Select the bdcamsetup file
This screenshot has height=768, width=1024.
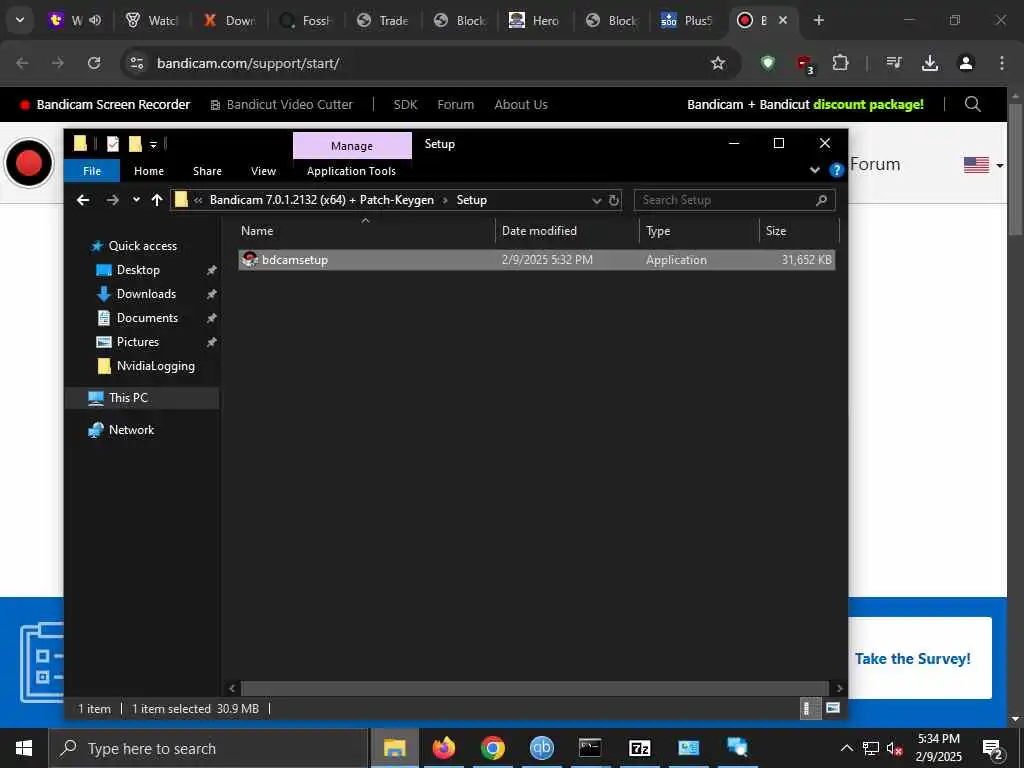click(x=536, y=259)
